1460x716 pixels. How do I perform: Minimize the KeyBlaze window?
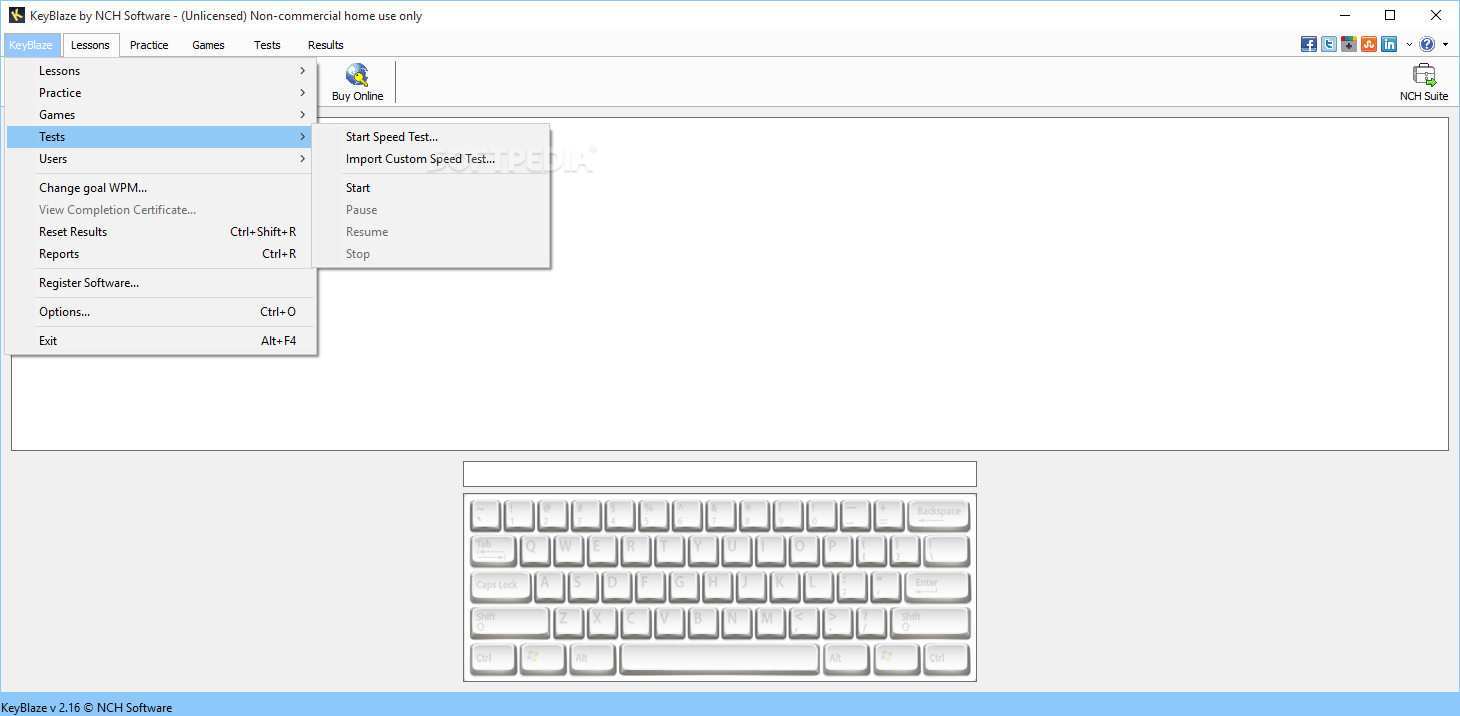[x=1344, y=15]
